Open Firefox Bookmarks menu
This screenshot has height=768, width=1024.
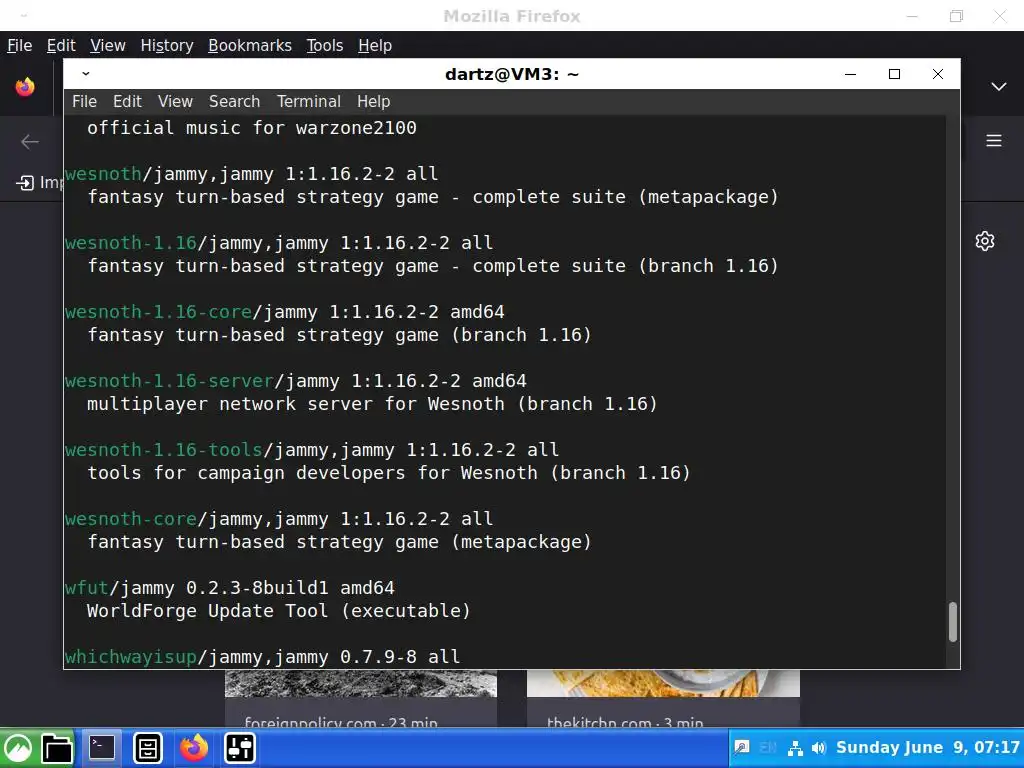(250, 46)
